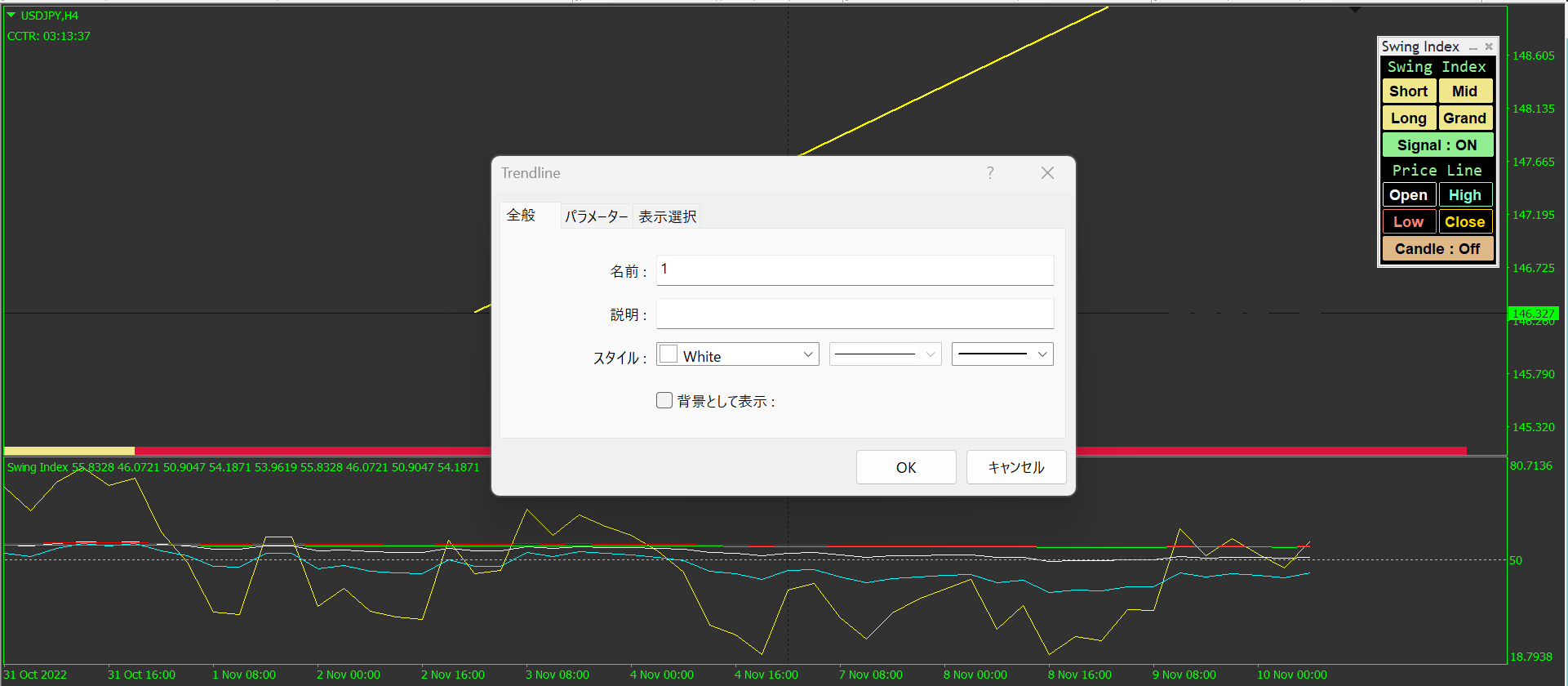
Task: Click the 2 Nov 00:00 time label
Action: (349, 675)
